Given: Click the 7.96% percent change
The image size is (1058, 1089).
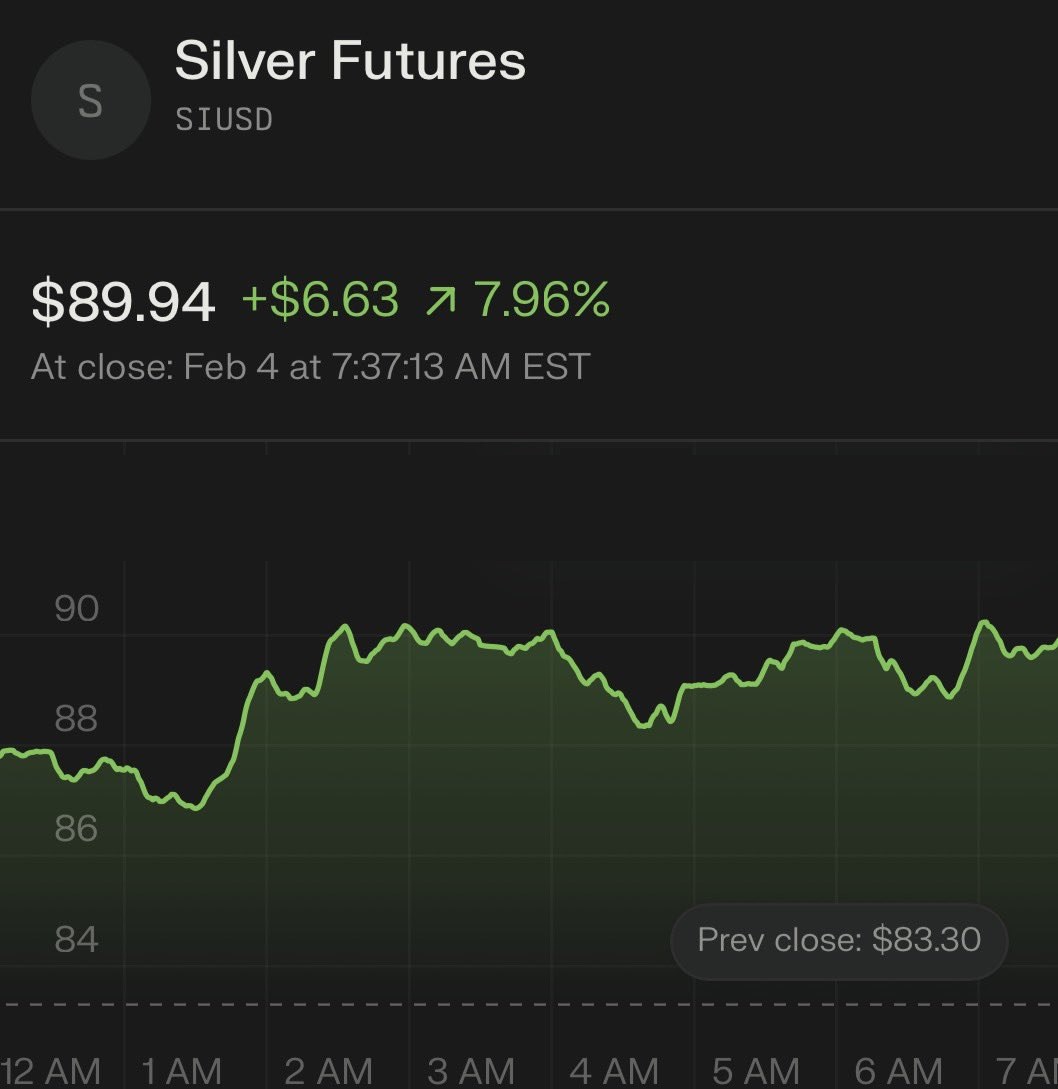Looking at the screenshot, I should (x=541, y=300).
